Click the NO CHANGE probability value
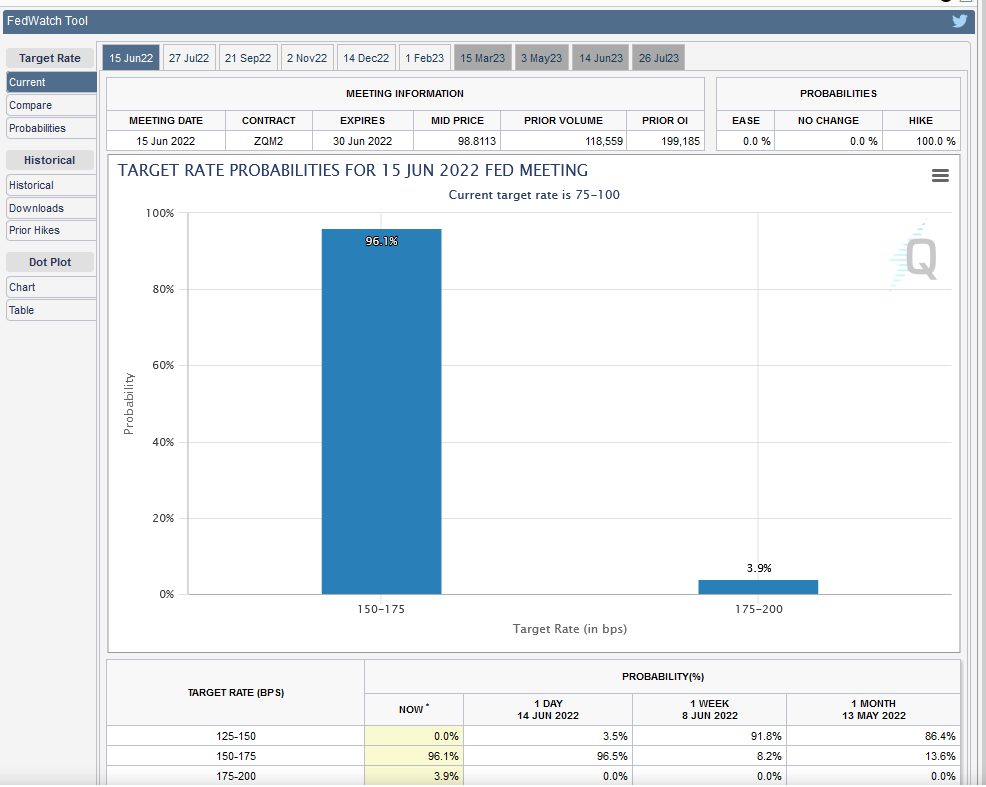986x787 pixels. [863, 141]
